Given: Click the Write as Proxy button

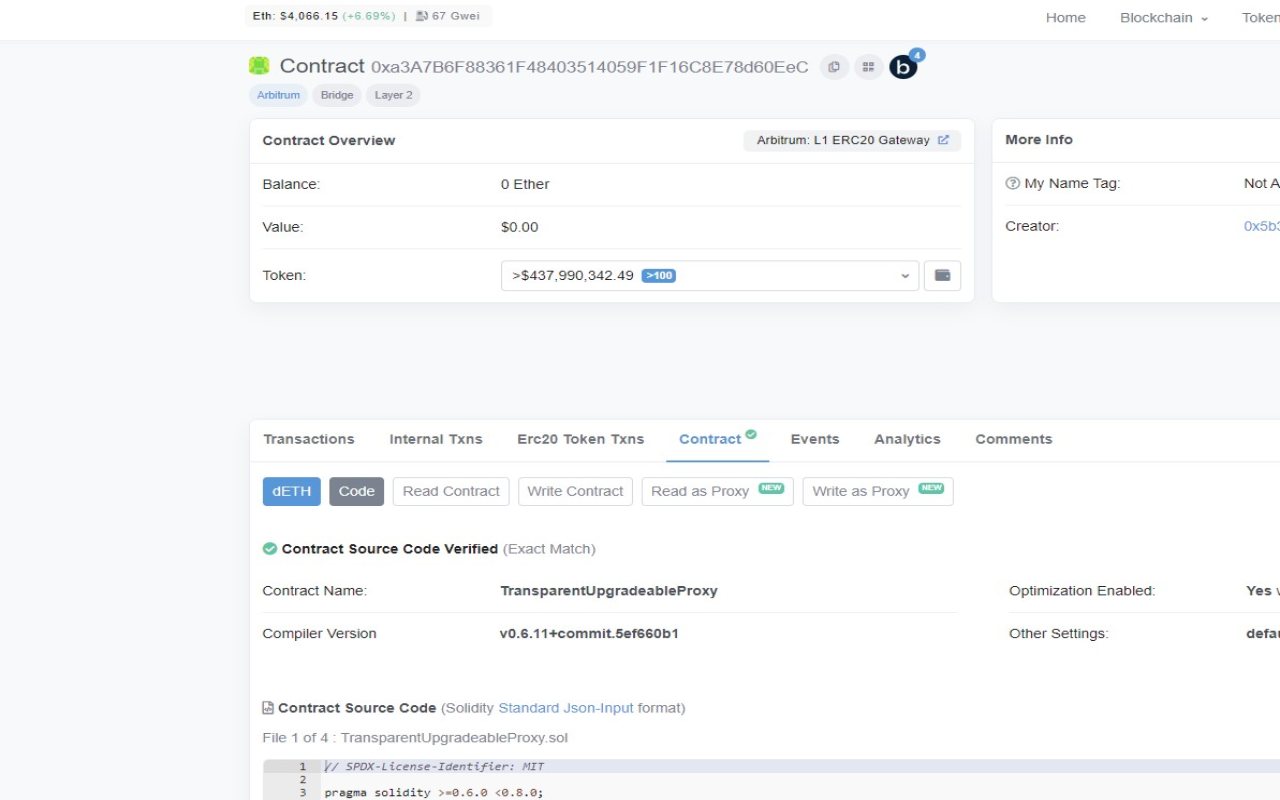Looking at the screenshot, I should click(878, 491).
